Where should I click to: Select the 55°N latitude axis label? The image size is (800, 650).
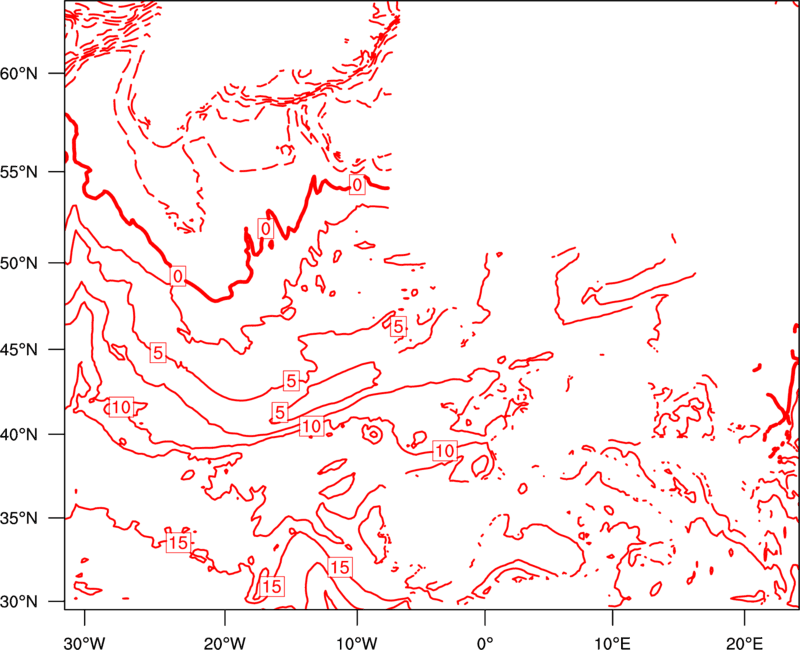(x=19, y=172)
